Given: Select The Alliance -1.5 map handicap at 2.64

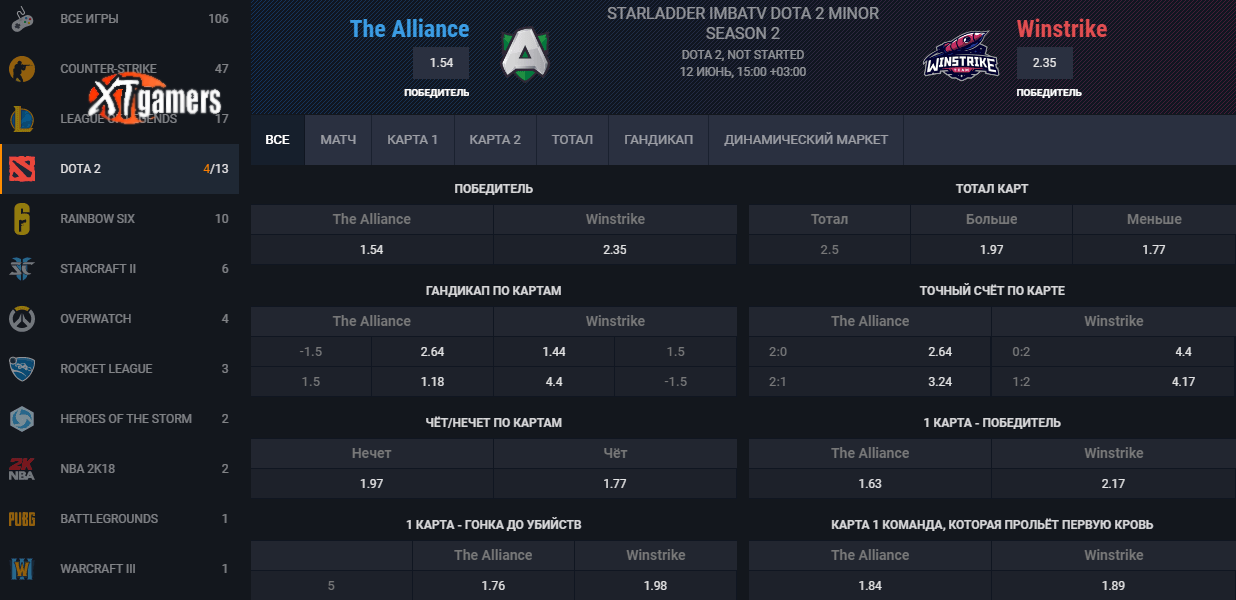Looking at the screenshot, I should click(x=432, y=352).
